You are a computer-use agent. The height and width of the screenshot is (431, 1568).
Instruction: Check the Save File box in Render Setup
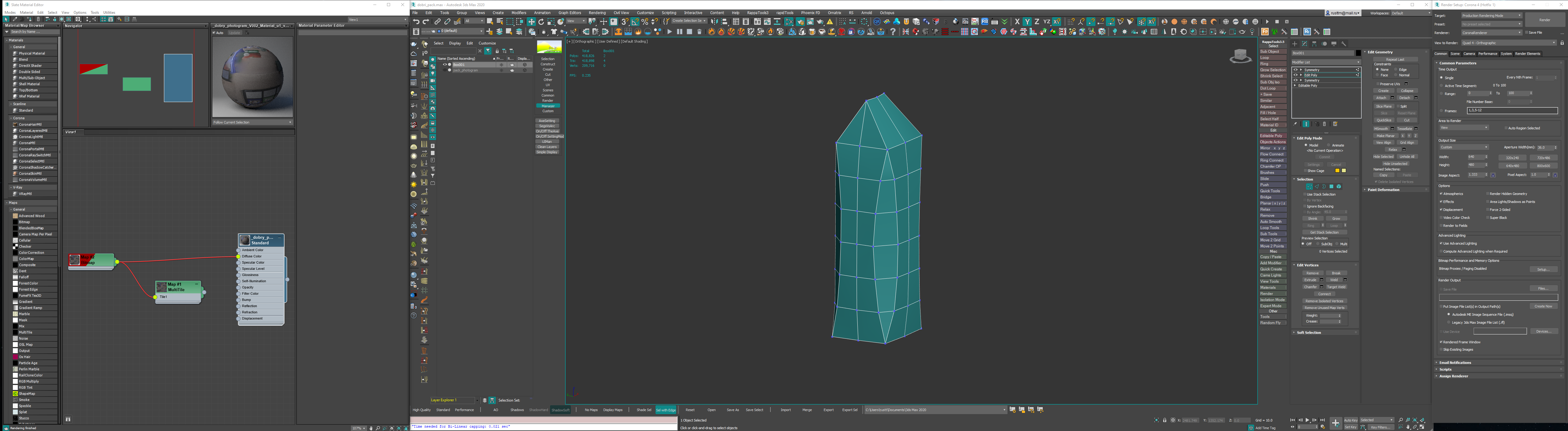(1527, 33)
